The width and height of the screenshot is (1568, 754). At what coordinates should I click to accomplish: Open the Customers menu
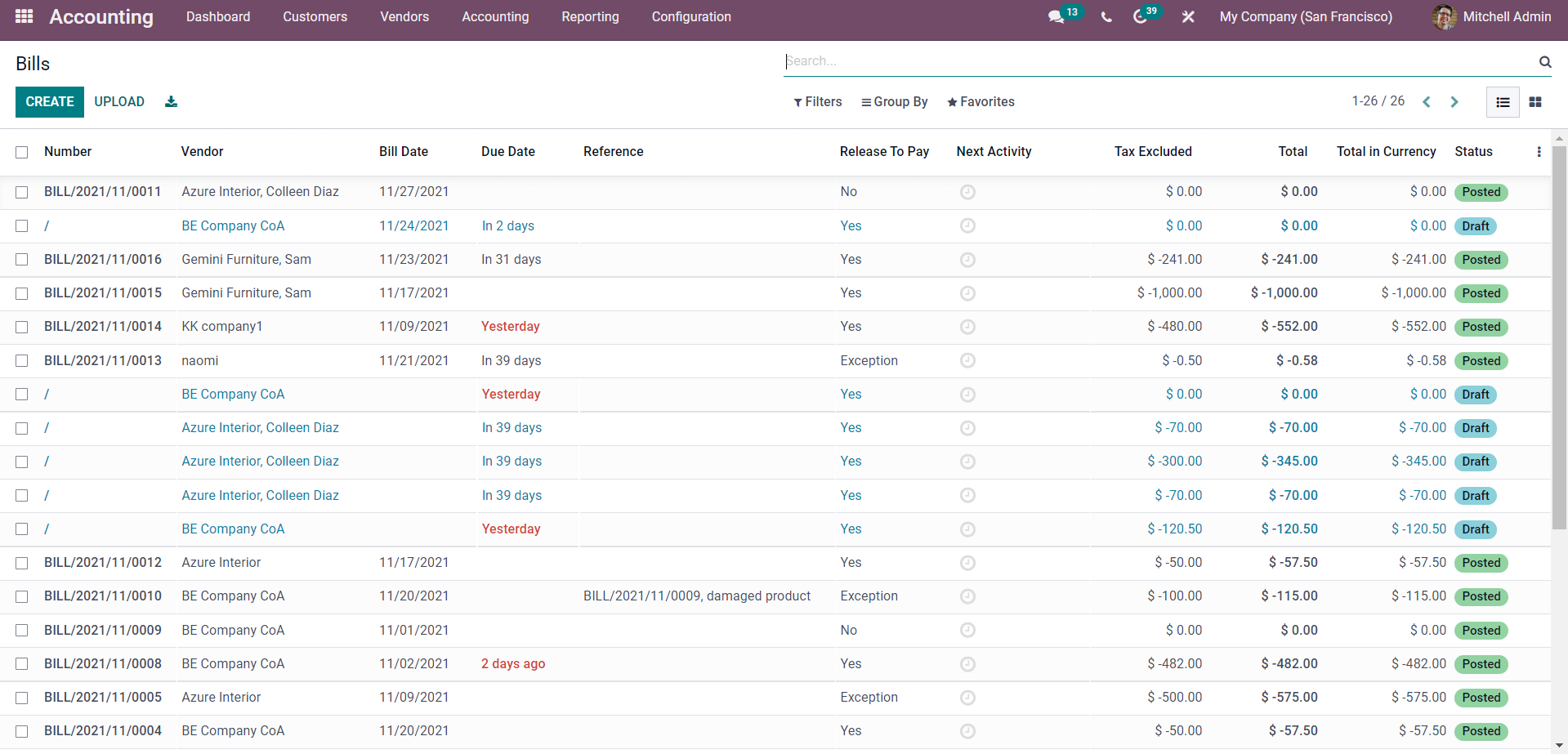click(315, 17)
